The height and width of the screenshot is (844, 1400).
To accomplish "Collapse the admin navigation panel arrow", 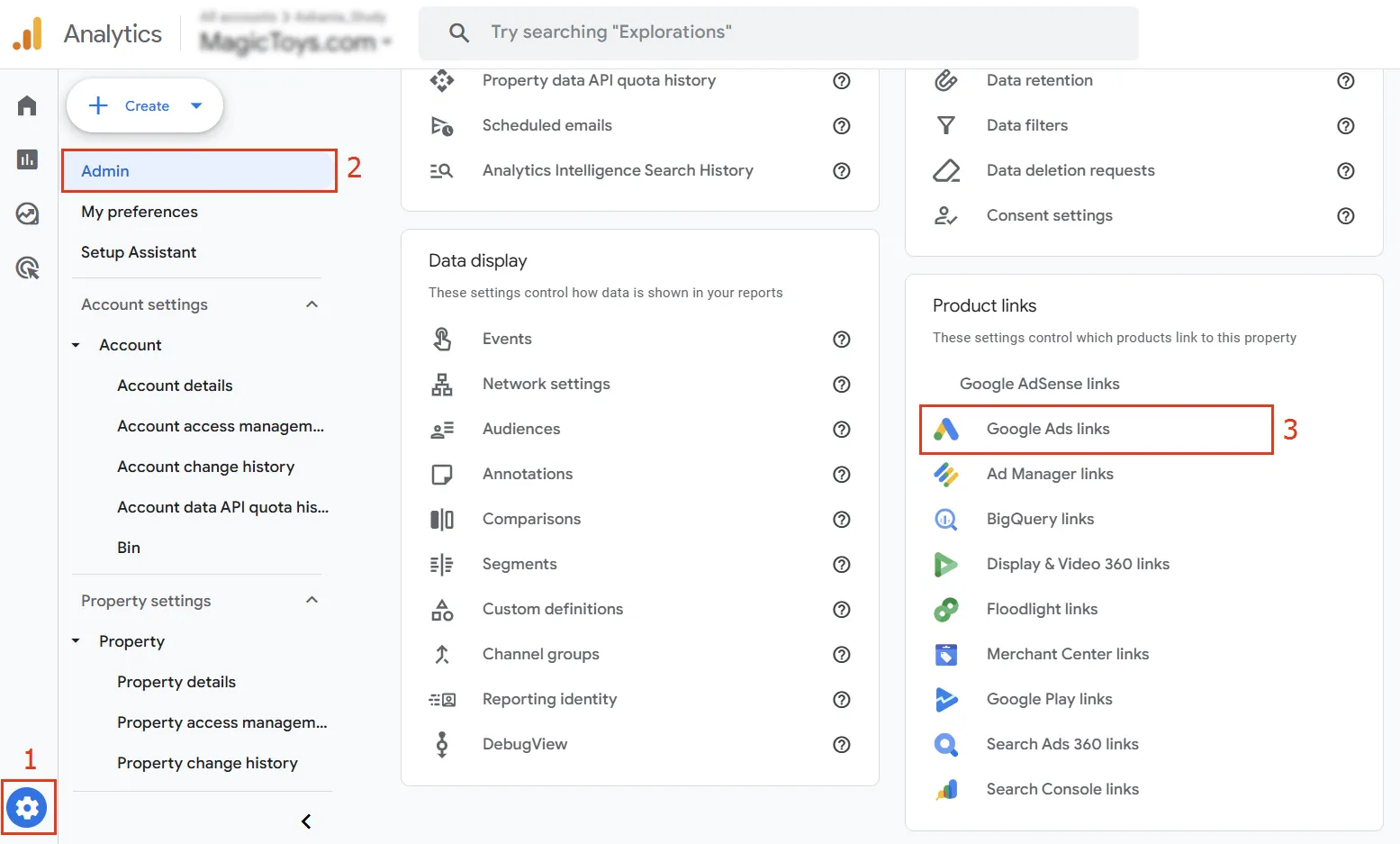I will coord(306,821).
